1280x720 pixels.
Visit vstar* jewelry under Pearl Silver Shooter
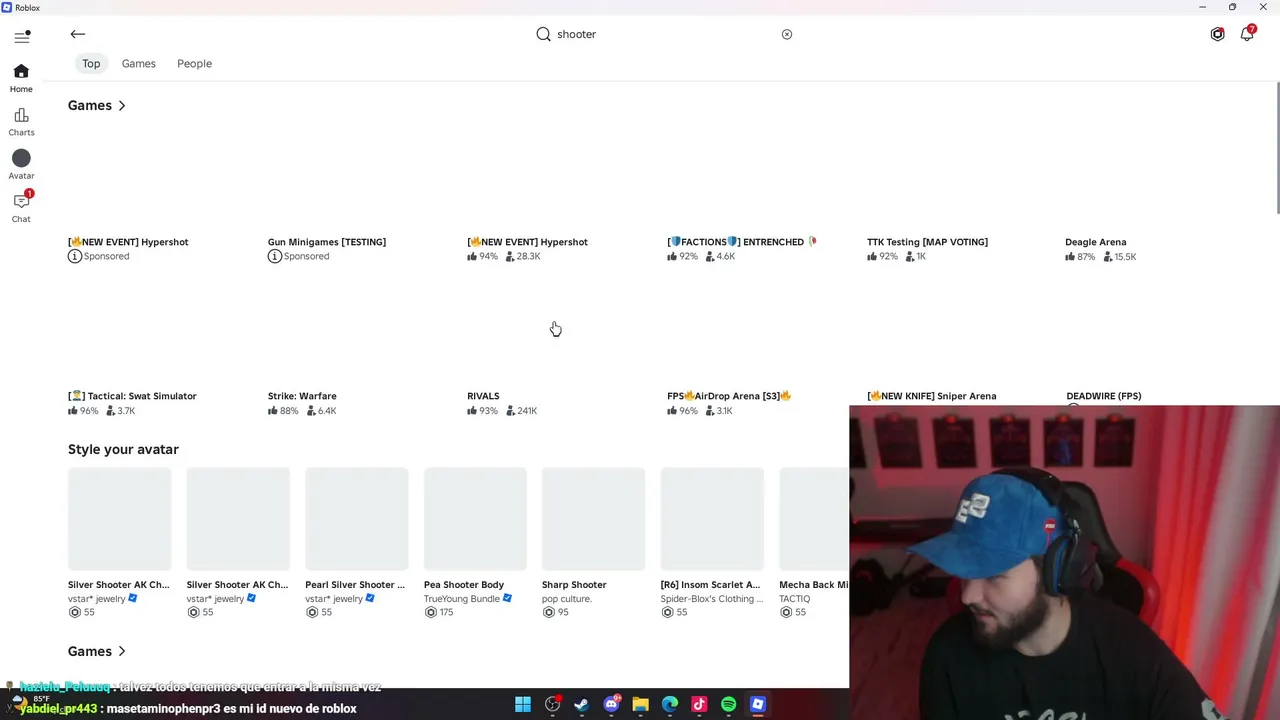[334, 599]
